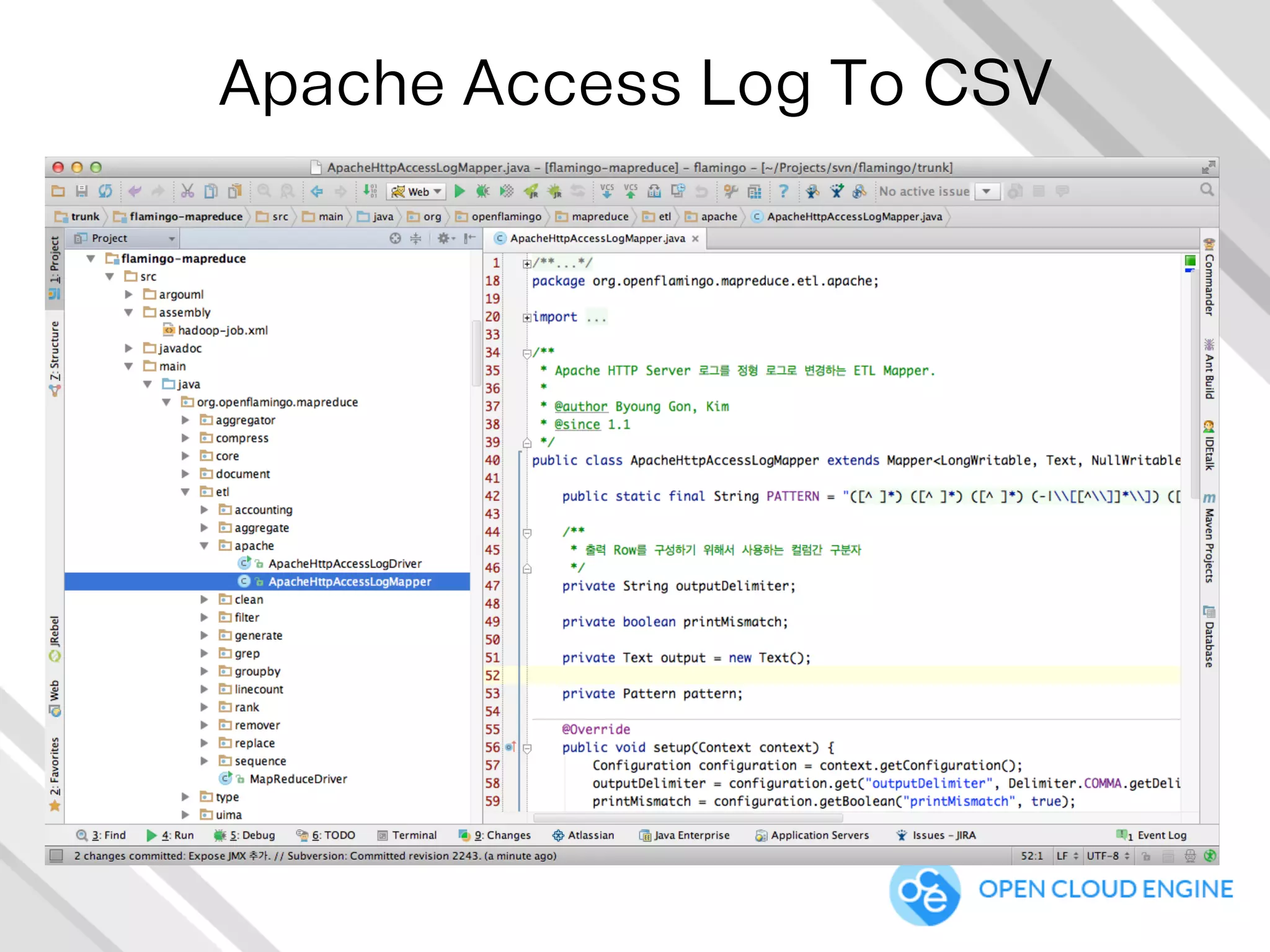The width and height of the screenshot is (1270, 952).
Task: Click the Save All floppy disk icon
Action: tap(81, 192)
